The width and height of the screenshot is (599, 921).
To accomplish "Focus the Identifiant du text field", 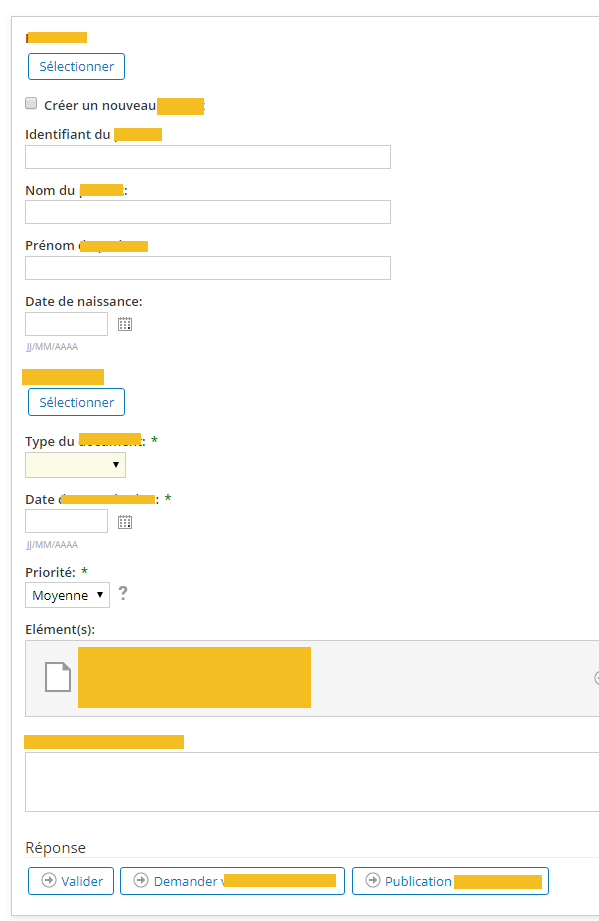I will 208,157.
